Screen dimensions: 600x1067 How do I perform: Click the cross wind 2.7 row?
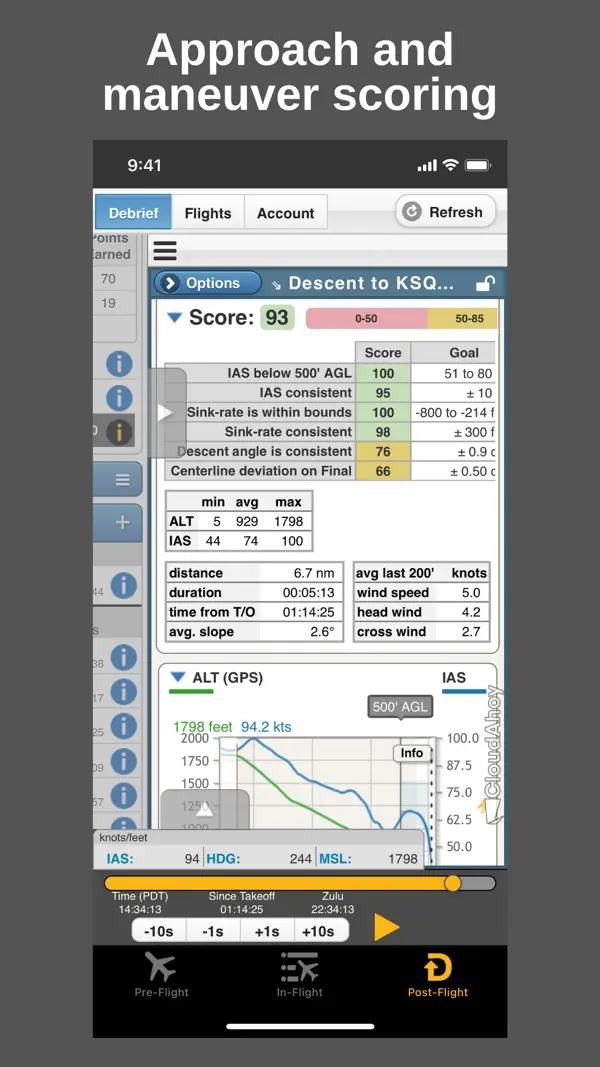click(422, 631)
